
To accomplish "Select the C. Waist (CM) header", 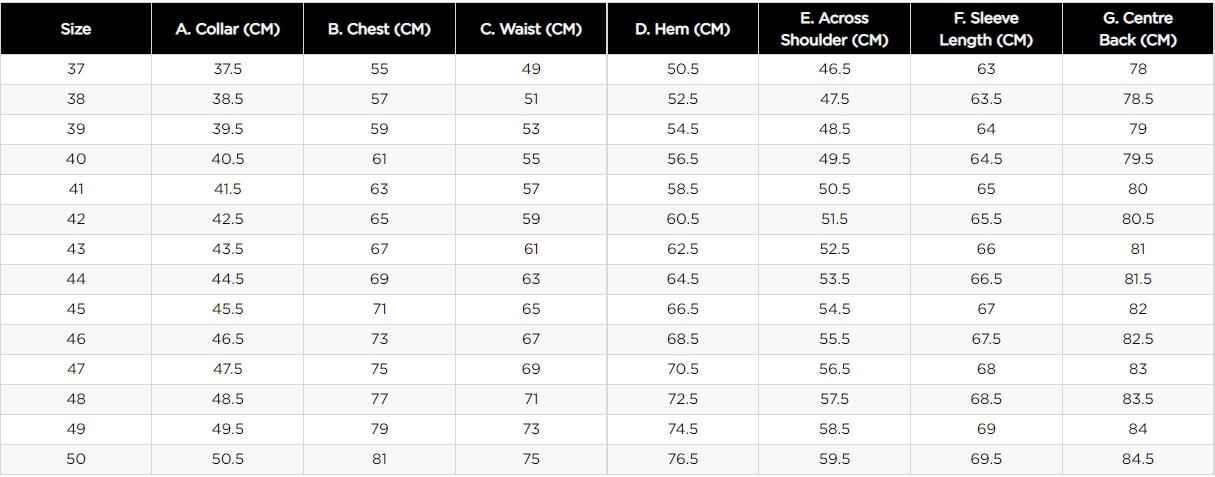I will (531, 29).
